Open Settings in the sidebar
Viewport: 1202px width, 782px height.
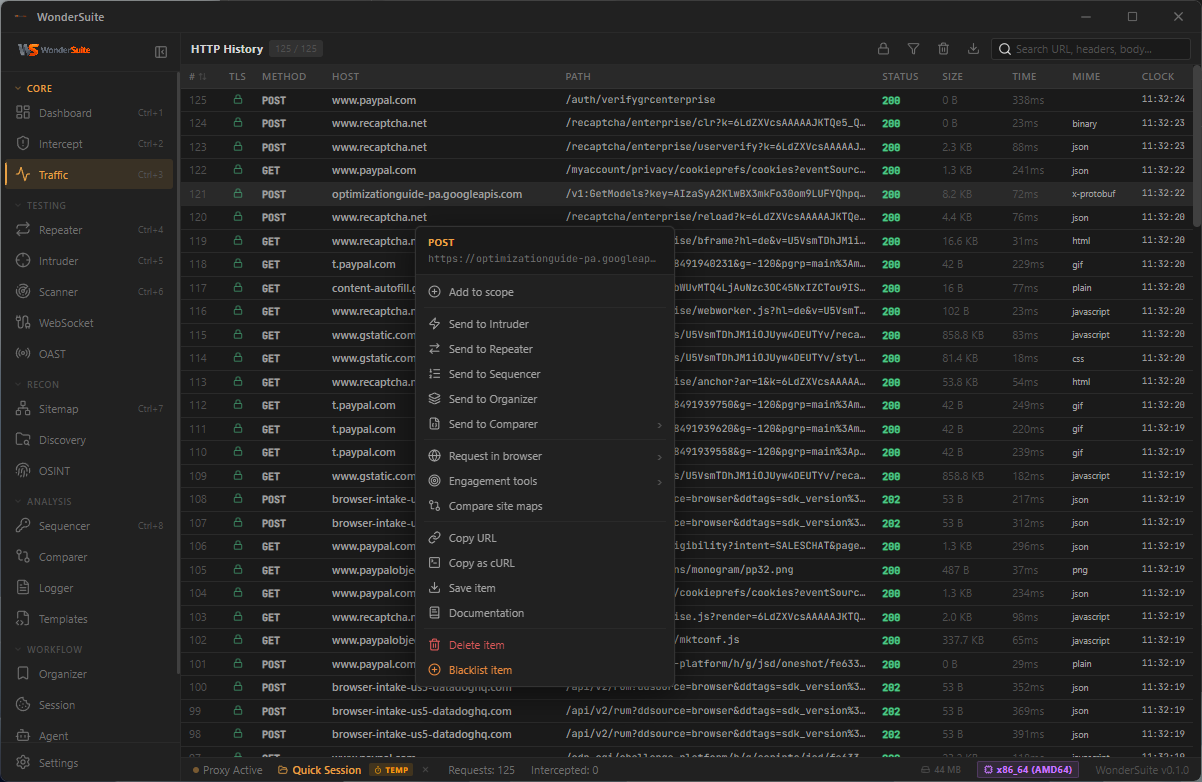tap(88, 763)
